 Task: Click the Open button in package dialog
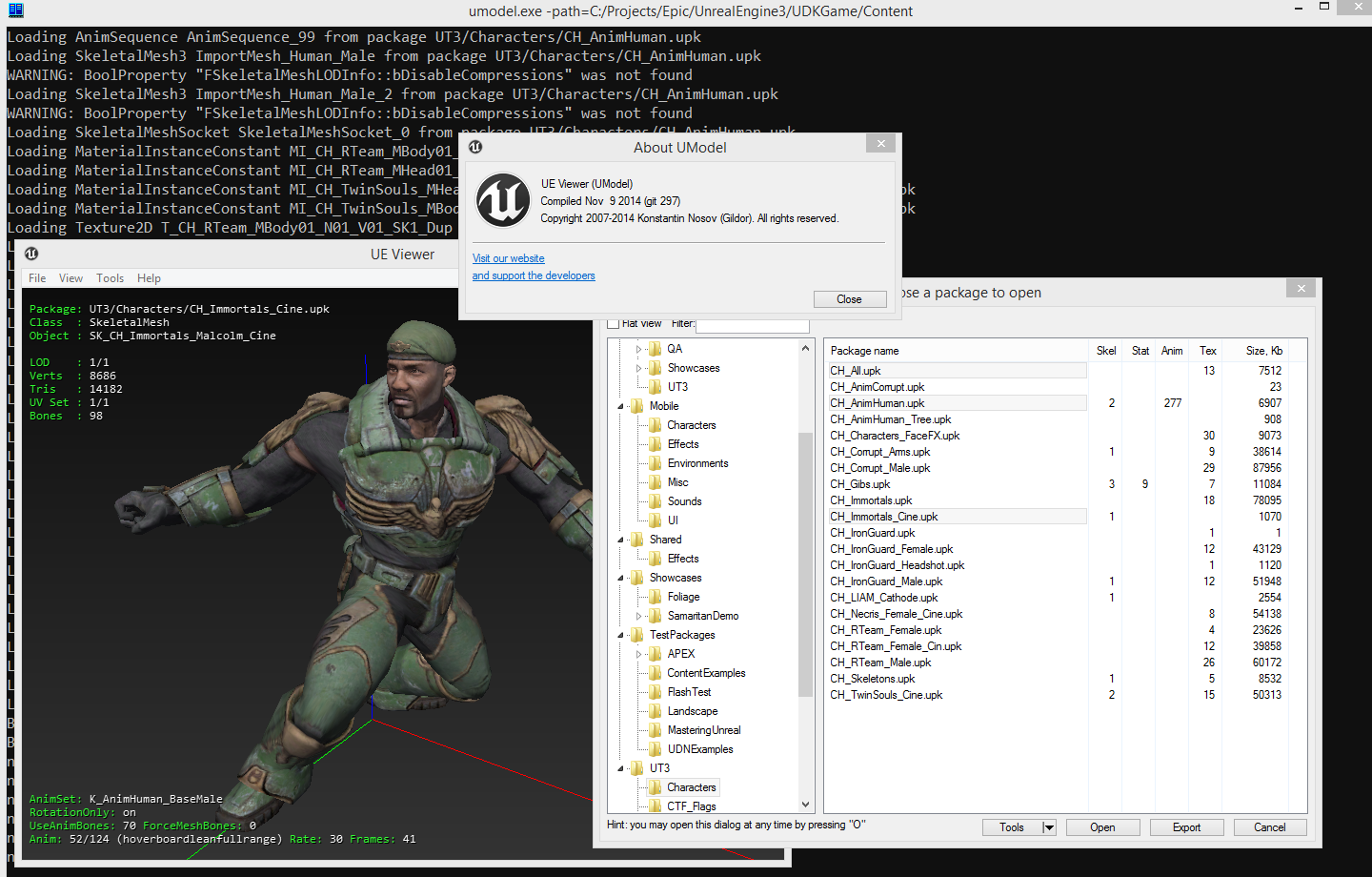1102,827
